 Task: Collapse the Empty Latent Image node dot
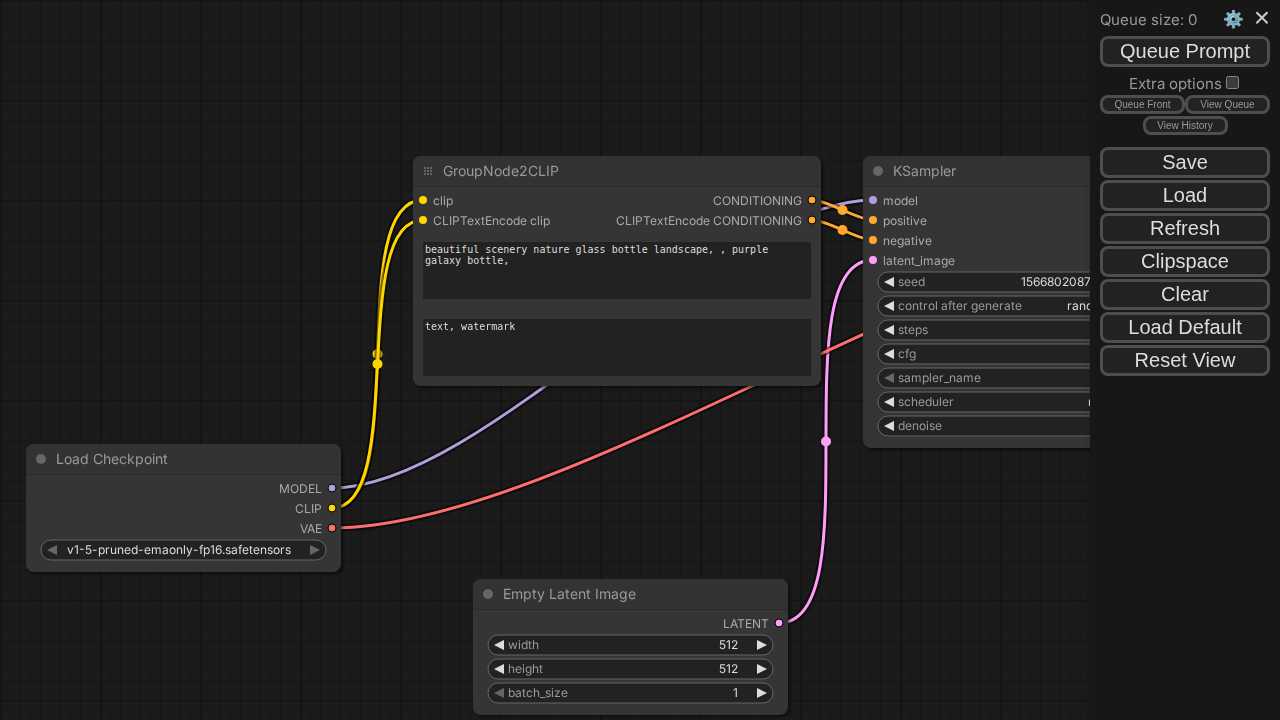tap(488, 594)
